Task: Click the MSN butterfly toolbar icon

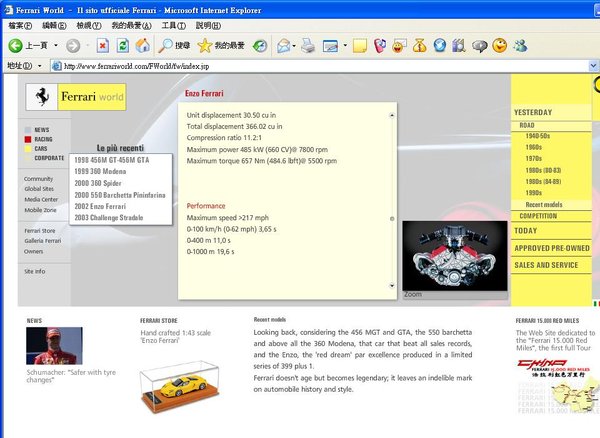Action: 380,46
